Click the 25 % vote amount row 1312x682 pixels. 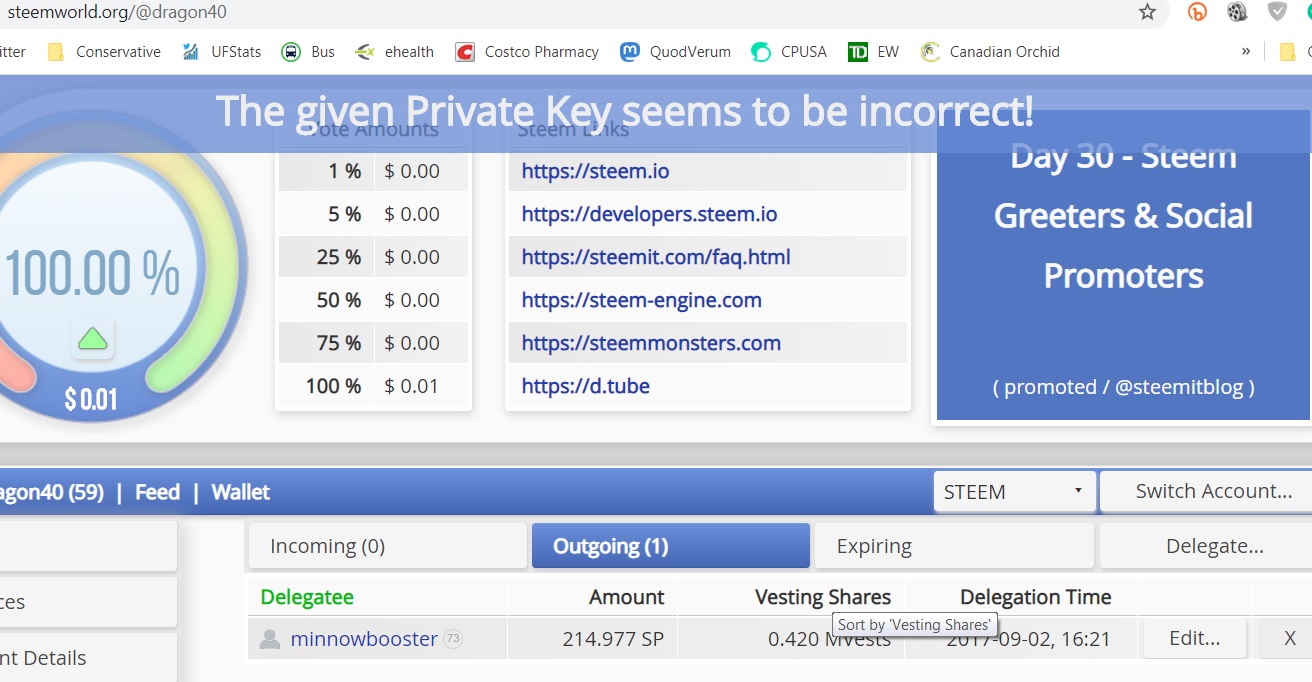[x=373, y=257]
